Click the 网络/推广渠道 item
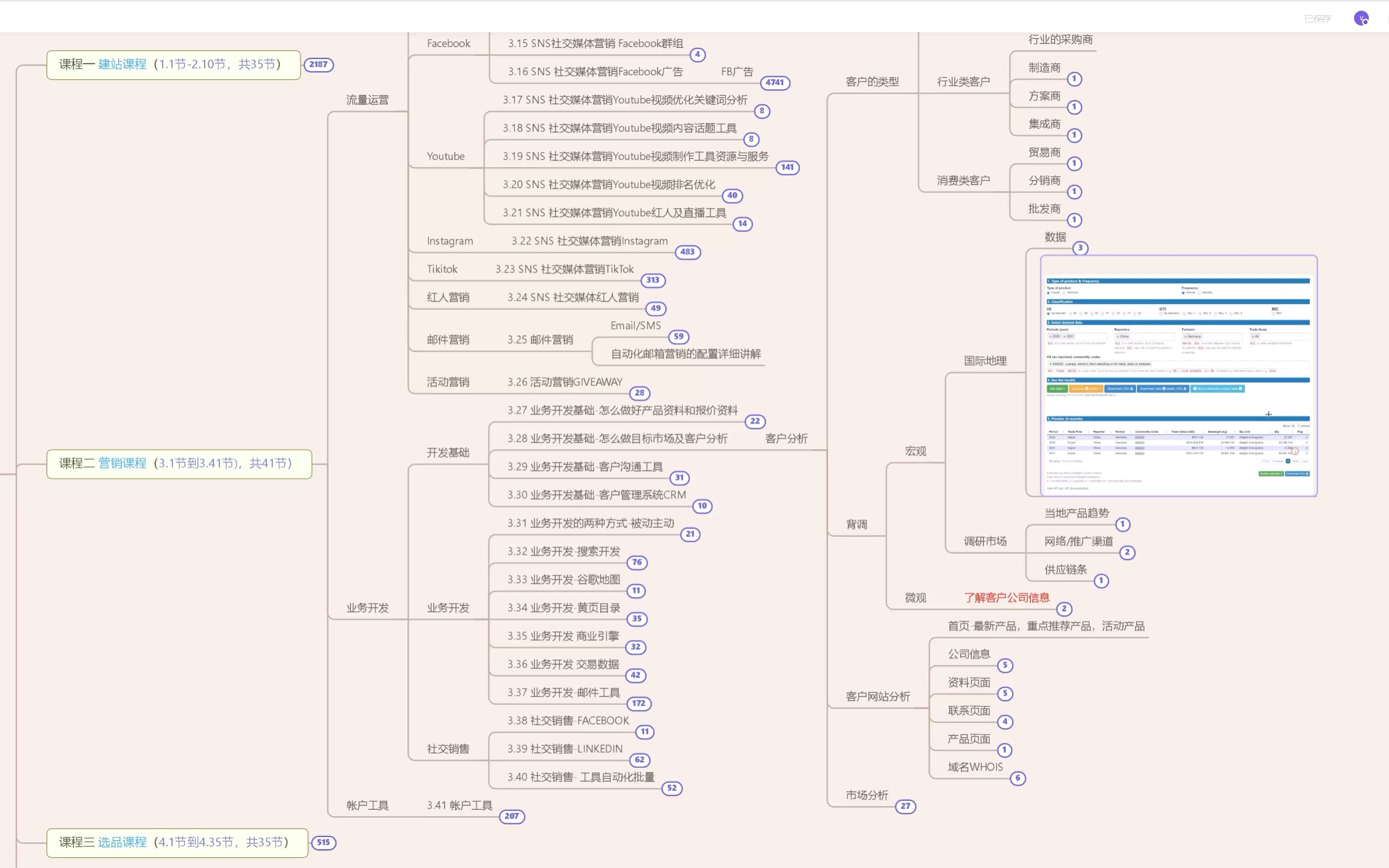Screen dimensions: 1389x868 [x=1078, y=541]
